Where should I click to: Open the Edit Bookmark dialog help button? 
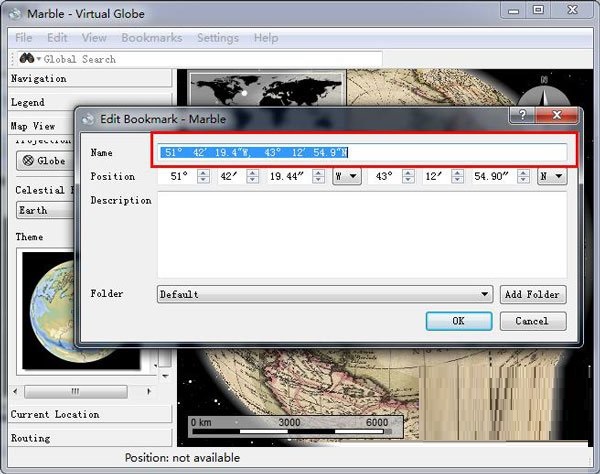click(x=522, y=115)
